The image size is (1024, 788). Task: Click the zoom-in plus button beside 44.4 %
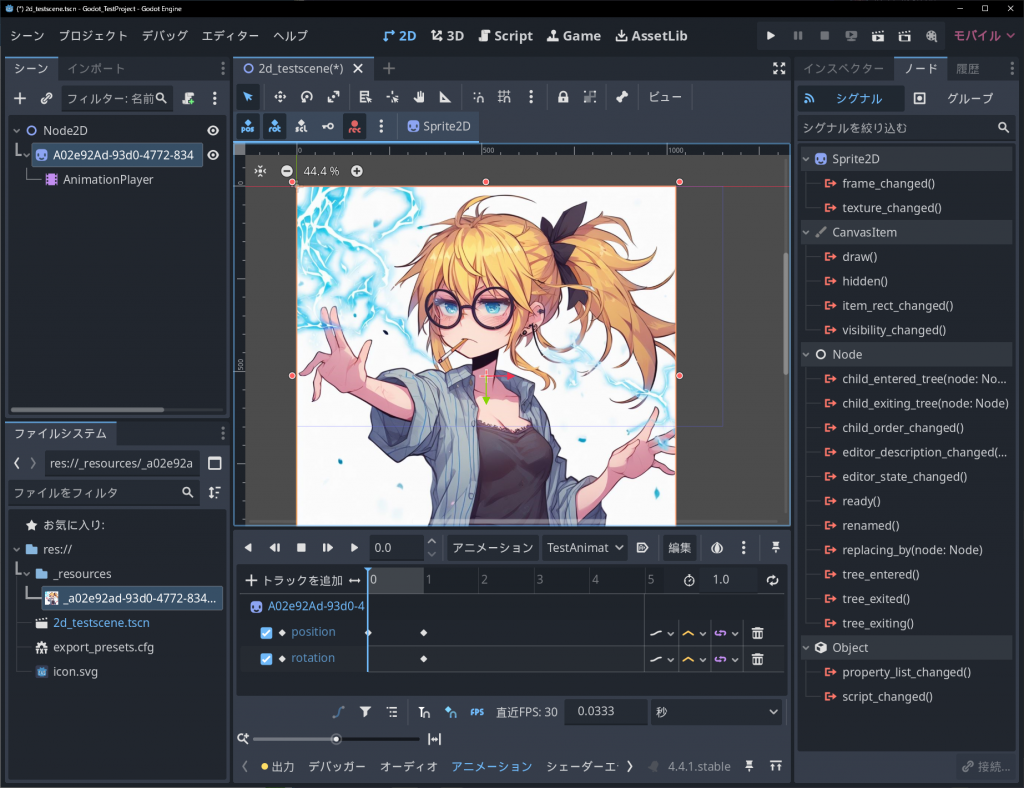[357, 171]
